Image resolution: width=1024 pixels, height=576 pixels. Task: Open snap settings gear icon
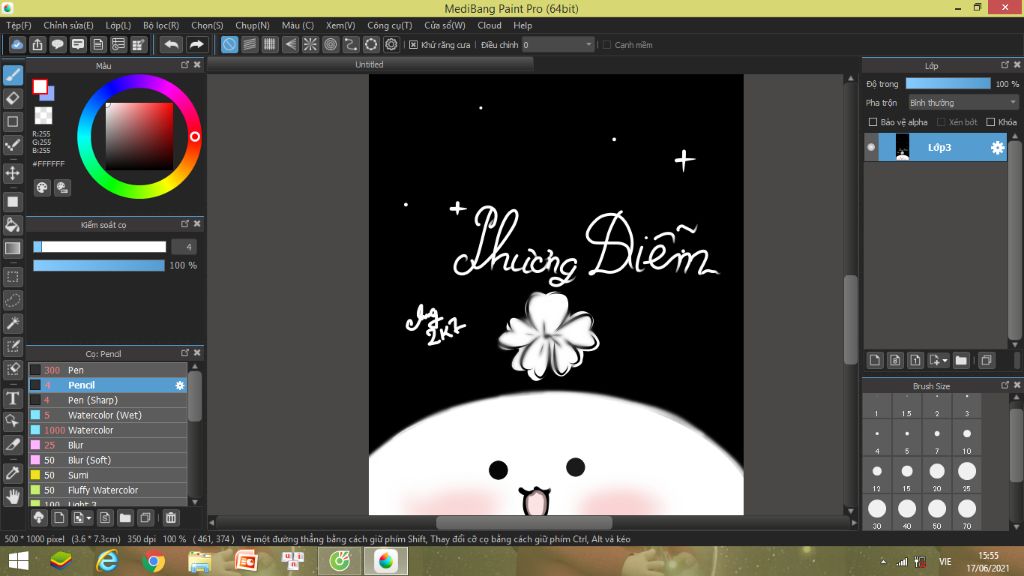(391, 44)
